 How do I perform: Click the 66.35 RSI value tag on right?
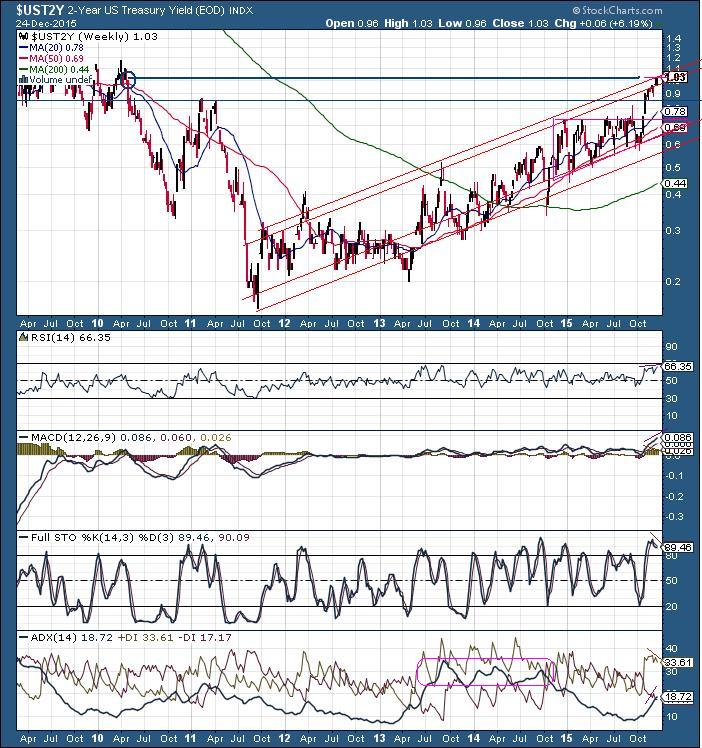(x=678, y=366)
